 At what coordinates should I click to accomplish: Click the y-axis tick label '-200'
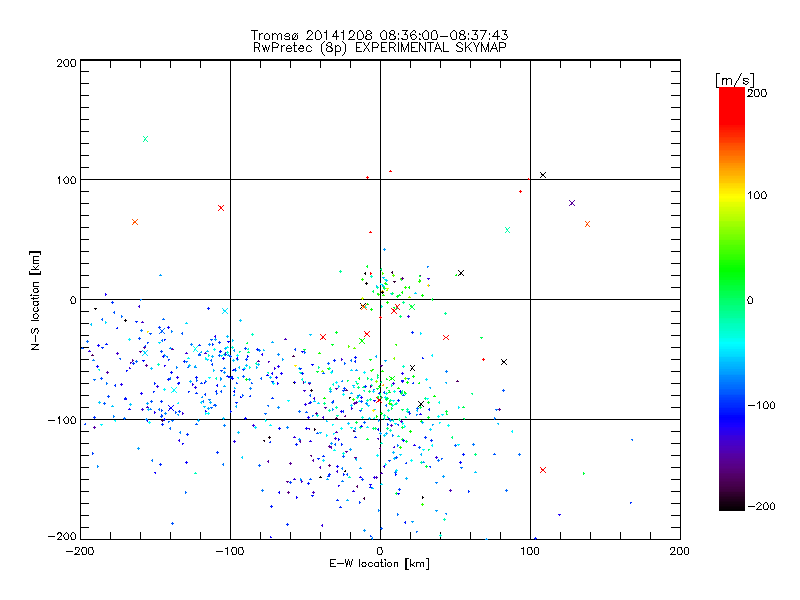62,536
